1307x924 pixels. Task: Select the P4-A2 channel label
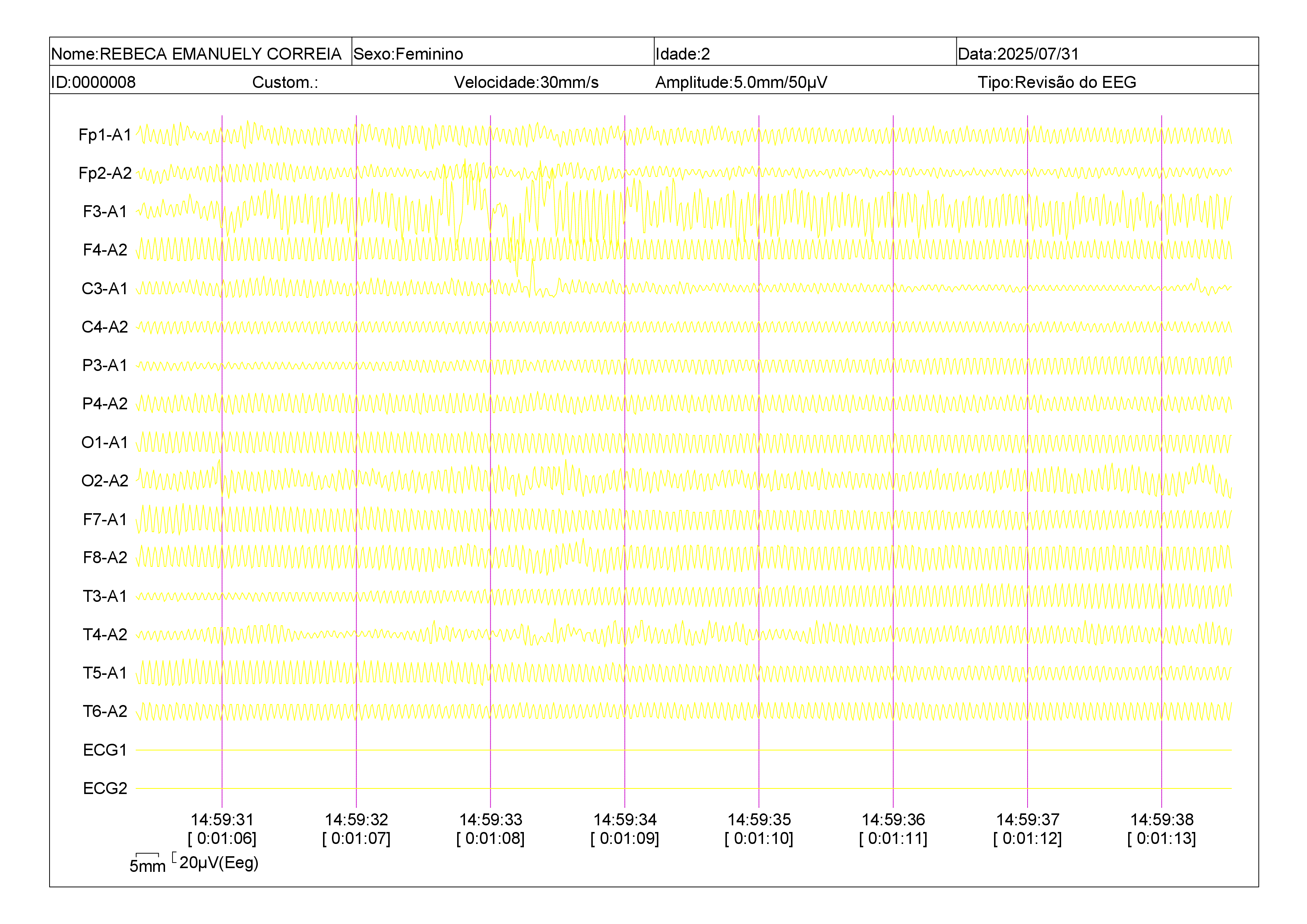click(105, 403)
